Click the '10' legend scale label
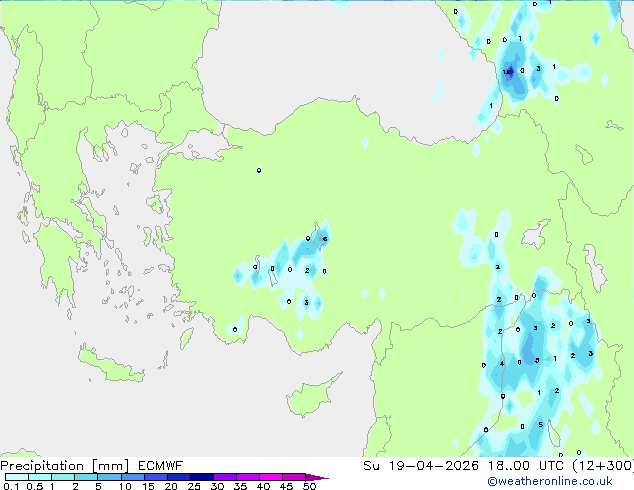Viewport: 634px width, 490px height. (x=125, y=486)
